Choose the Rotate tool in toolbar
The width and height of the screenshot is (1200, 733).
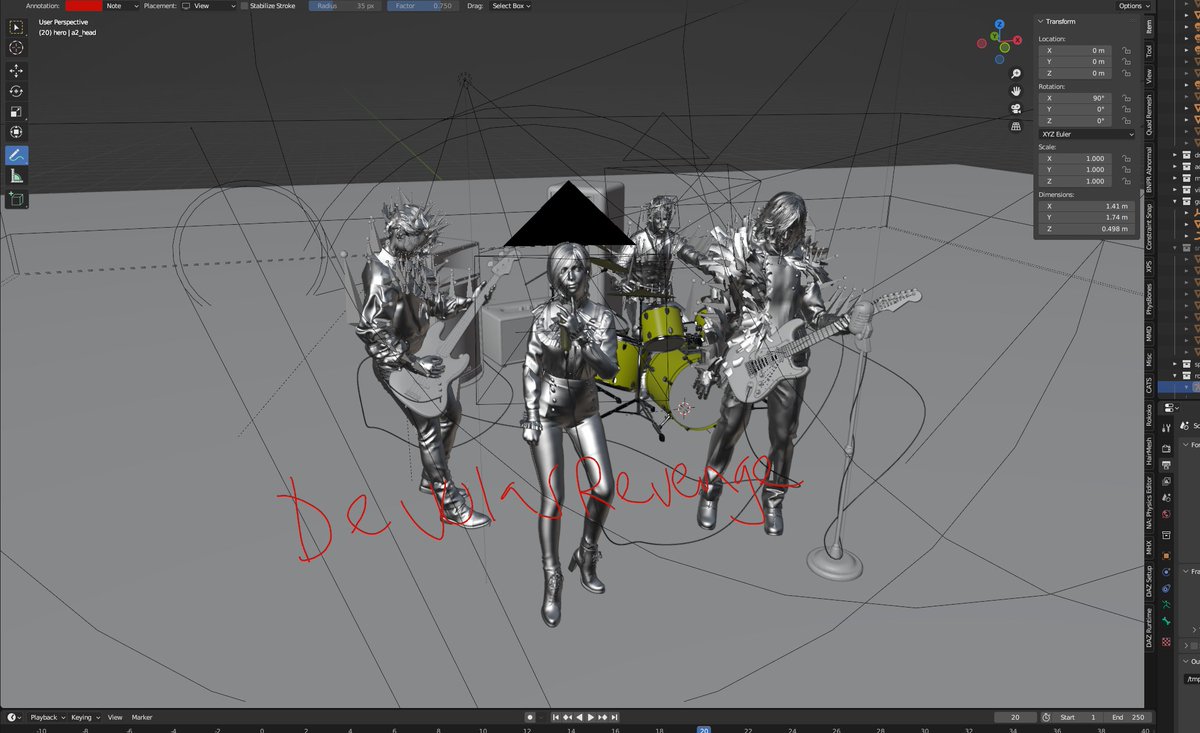pyautogui.click(x=16, y=91)
